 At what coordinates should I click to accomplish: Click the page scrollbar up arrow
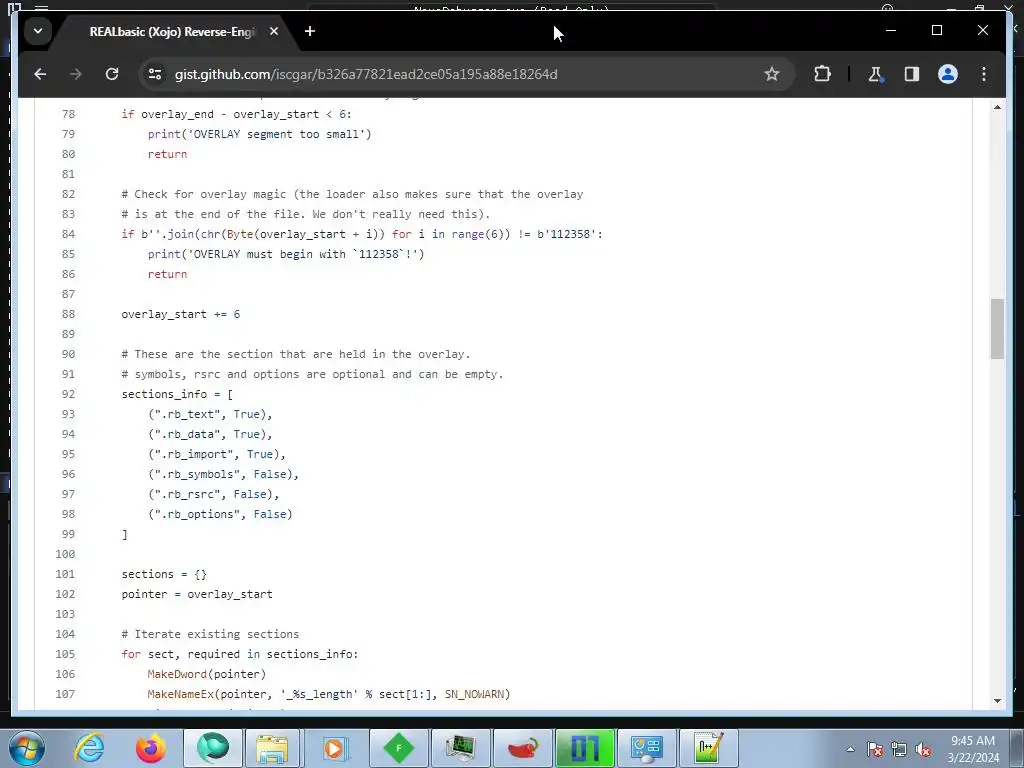pos(997,107)
